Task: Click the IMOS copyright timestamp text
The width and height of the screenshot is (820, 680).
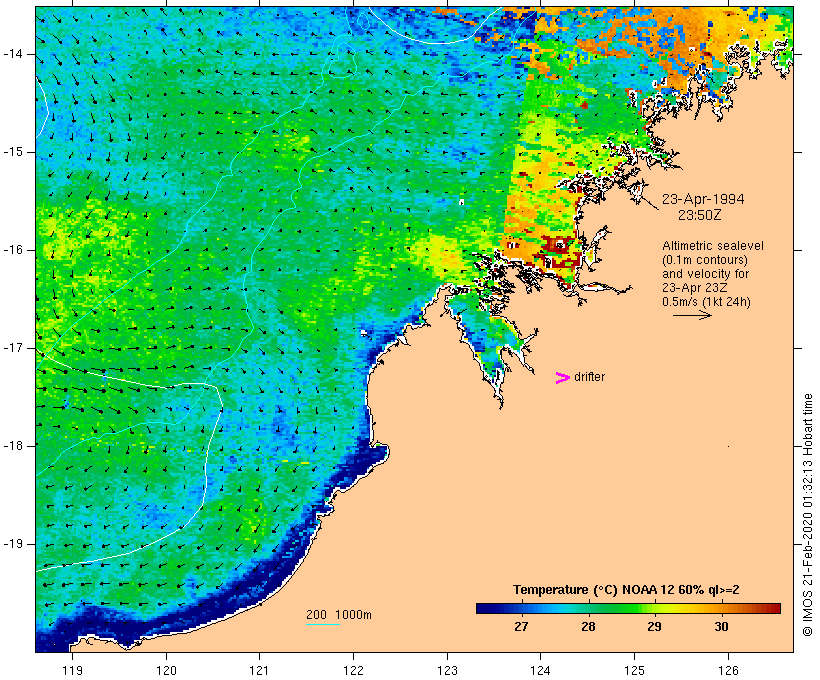Action: (x=807, y=515)
